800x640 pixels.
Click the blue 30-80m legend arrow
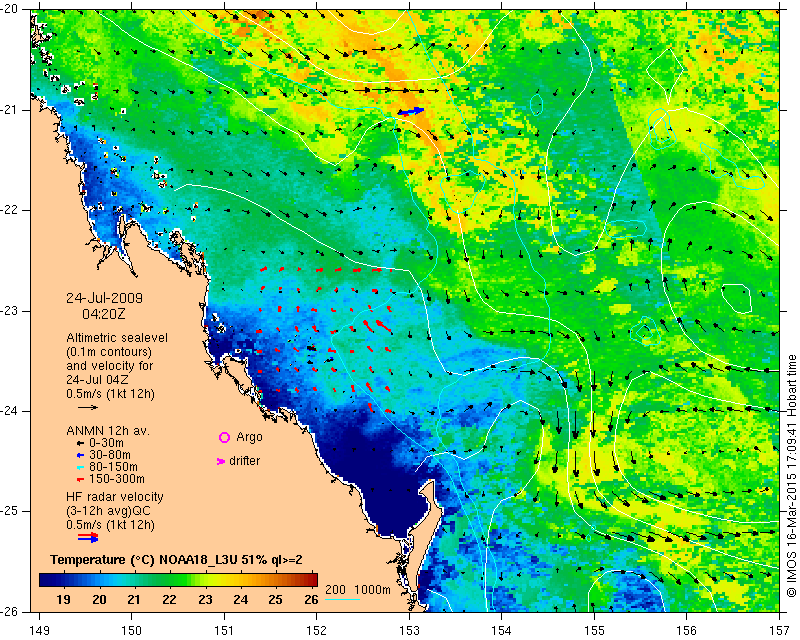coord(80,455)
